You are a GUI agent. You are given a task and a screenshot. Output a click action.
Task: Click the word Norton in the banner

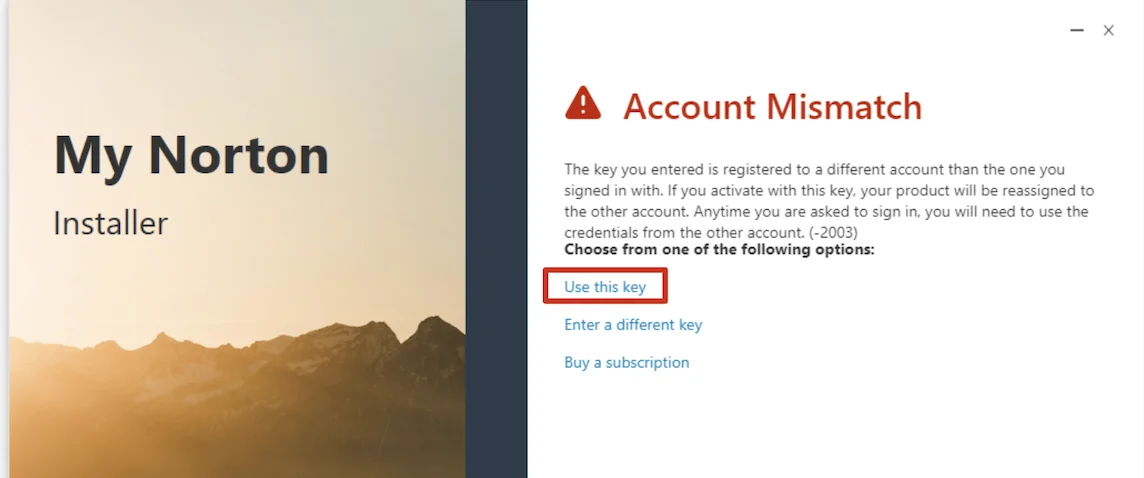click(x=238, y=155)
